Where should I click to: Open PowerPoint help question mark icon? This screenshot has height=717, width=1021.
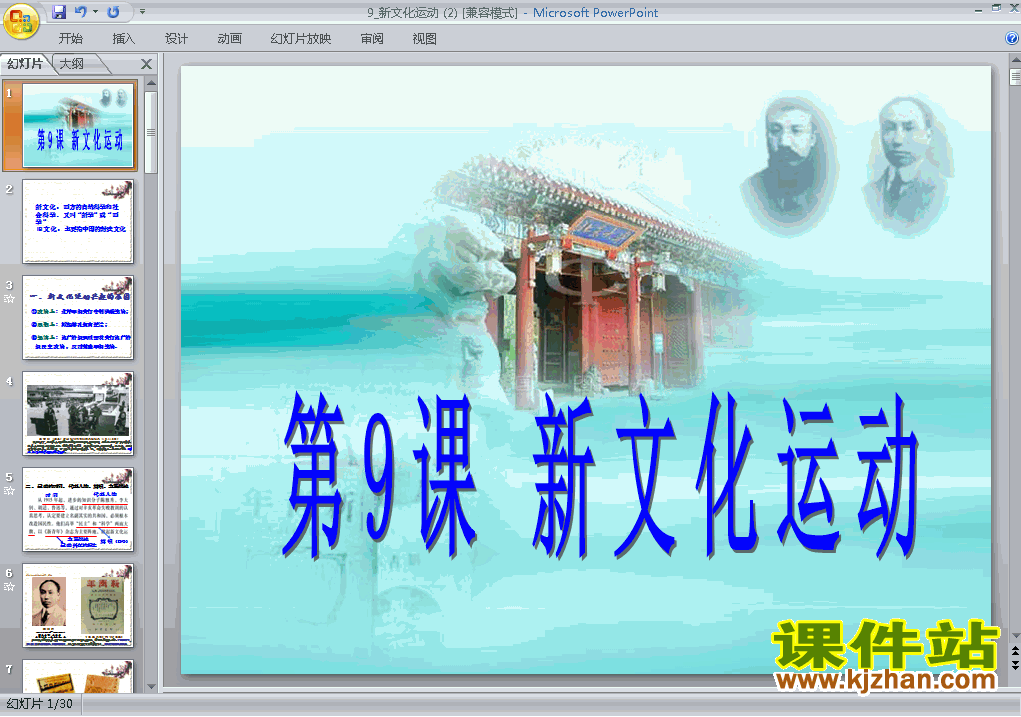pos(1012,38)
